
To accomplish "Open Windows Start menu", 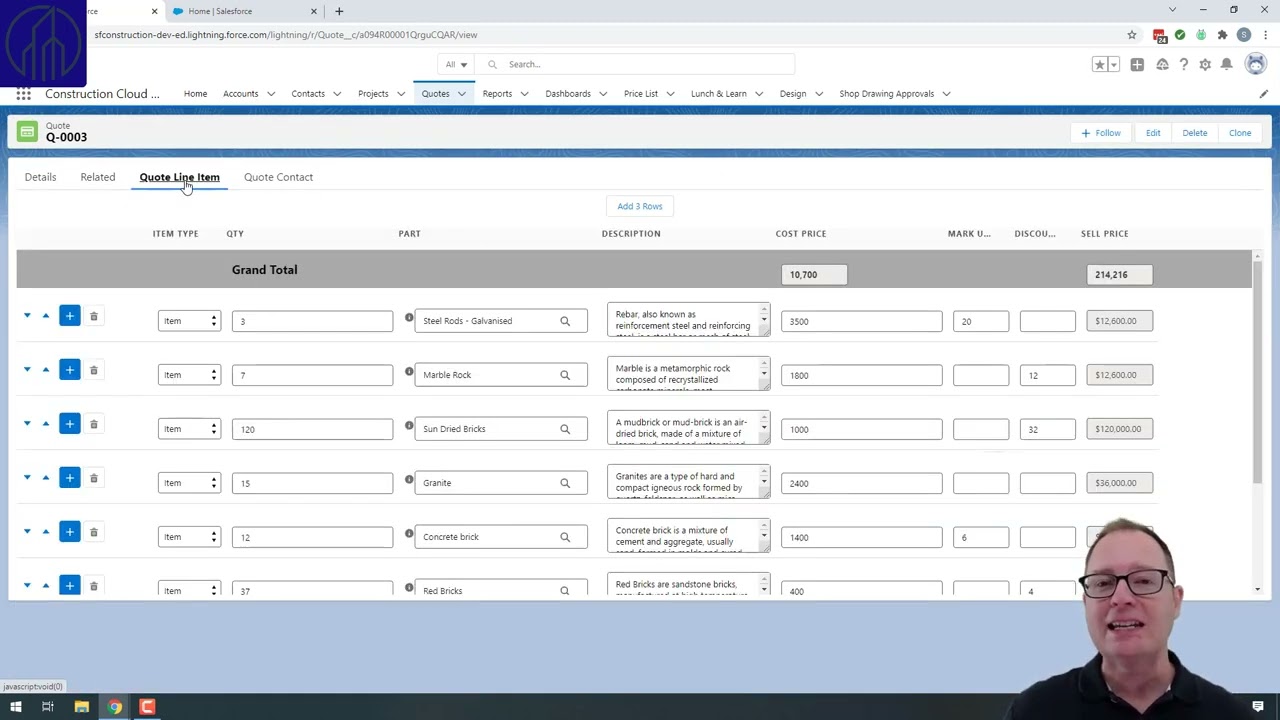I will pos(15,707).
